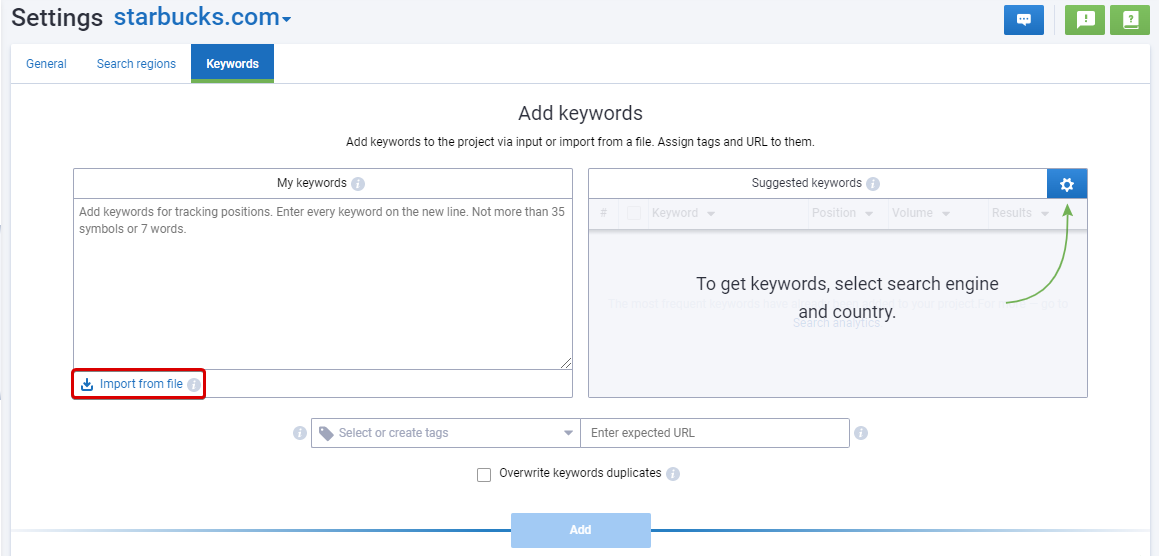This screenshot has height=556, width=1159.
Task: Click the '#' column header
Action: [604, 213]
